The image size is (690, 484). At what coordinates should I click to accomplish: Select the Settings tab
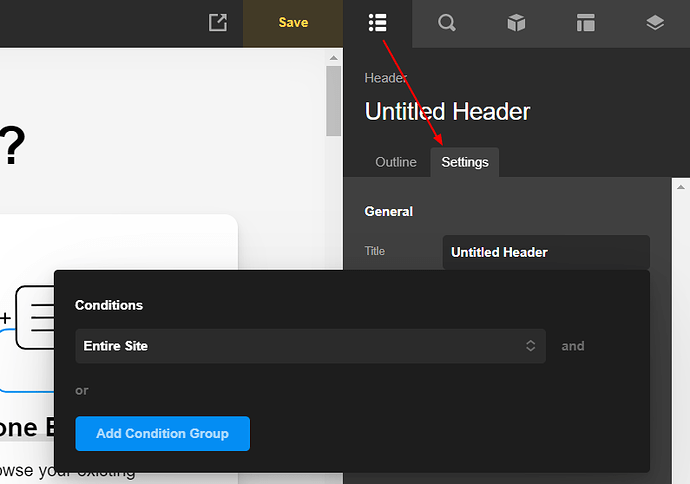pyautogui.click(x=465, y=162)
